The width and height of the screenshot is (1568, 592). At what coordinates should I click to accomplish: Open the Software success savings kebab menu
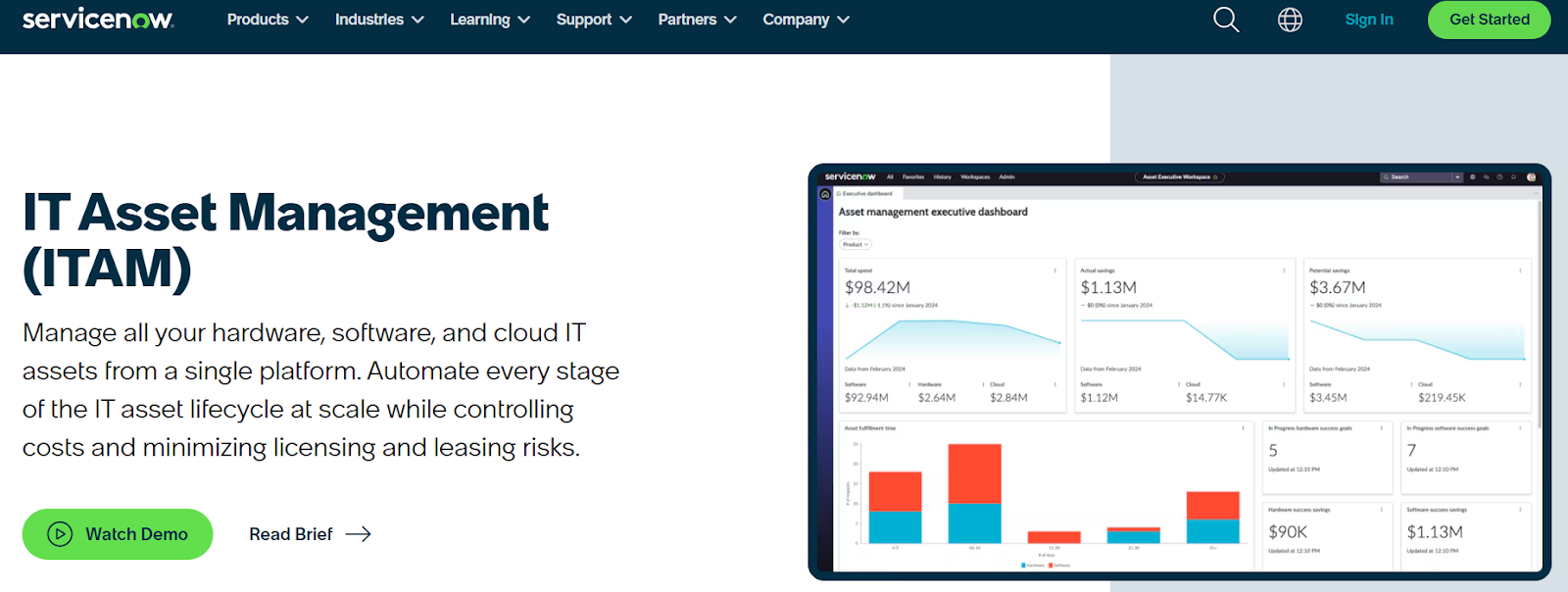click(1520, 510)
